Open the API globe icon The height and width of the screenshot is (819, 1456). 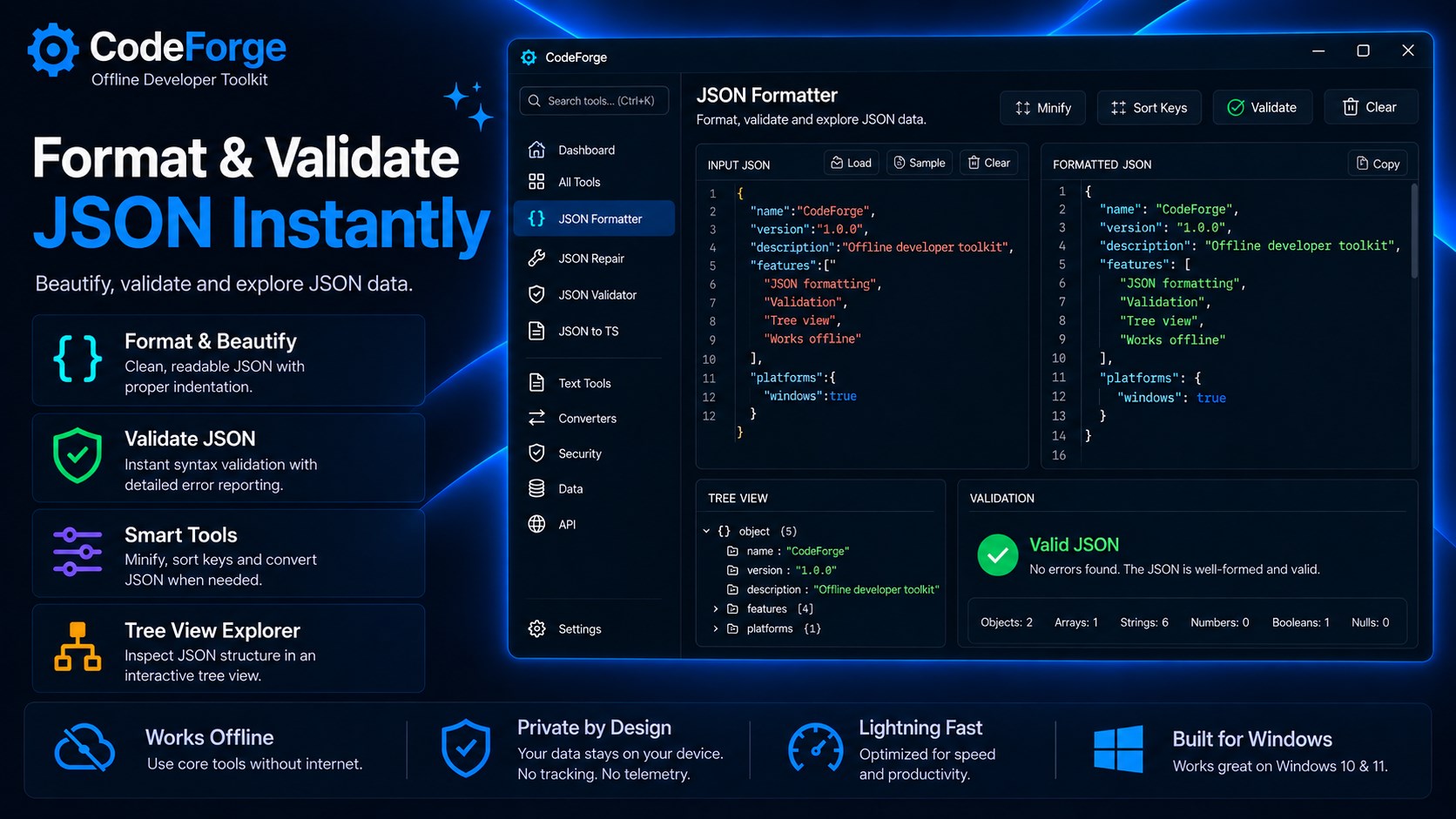click(536, 524)
